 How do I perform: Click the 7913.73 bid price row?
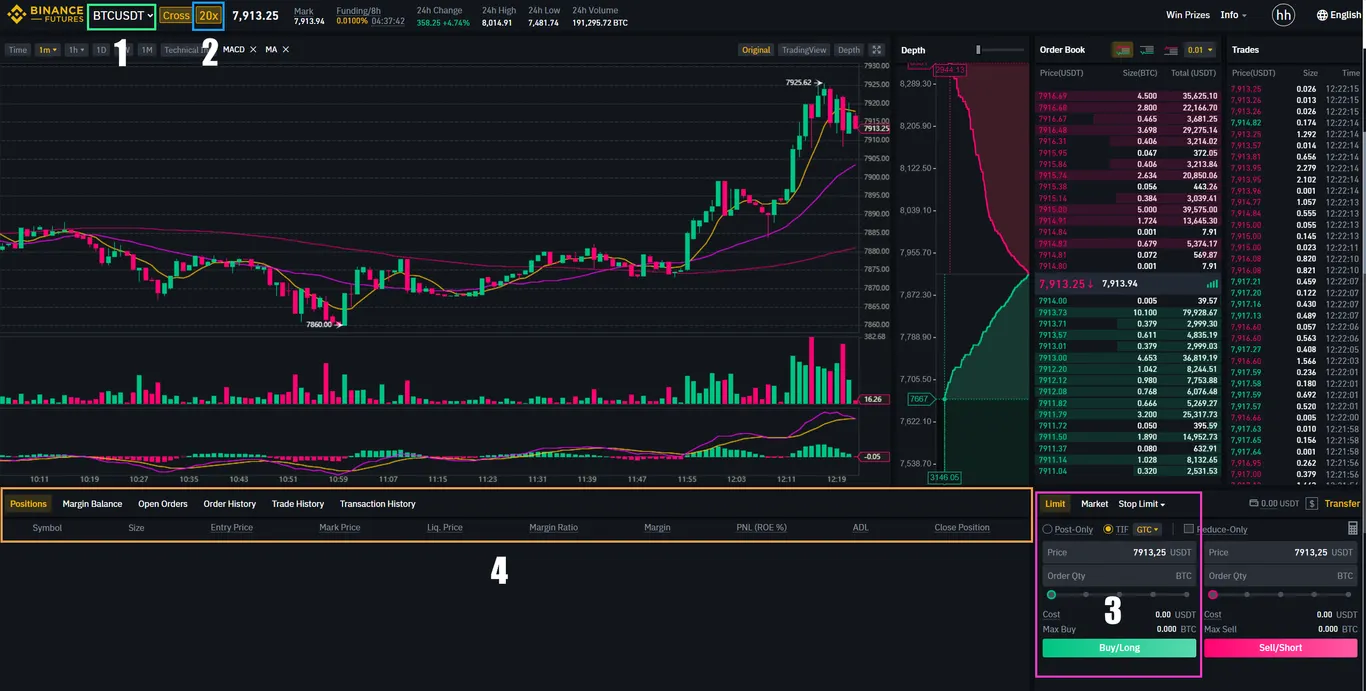(1127, 313)
